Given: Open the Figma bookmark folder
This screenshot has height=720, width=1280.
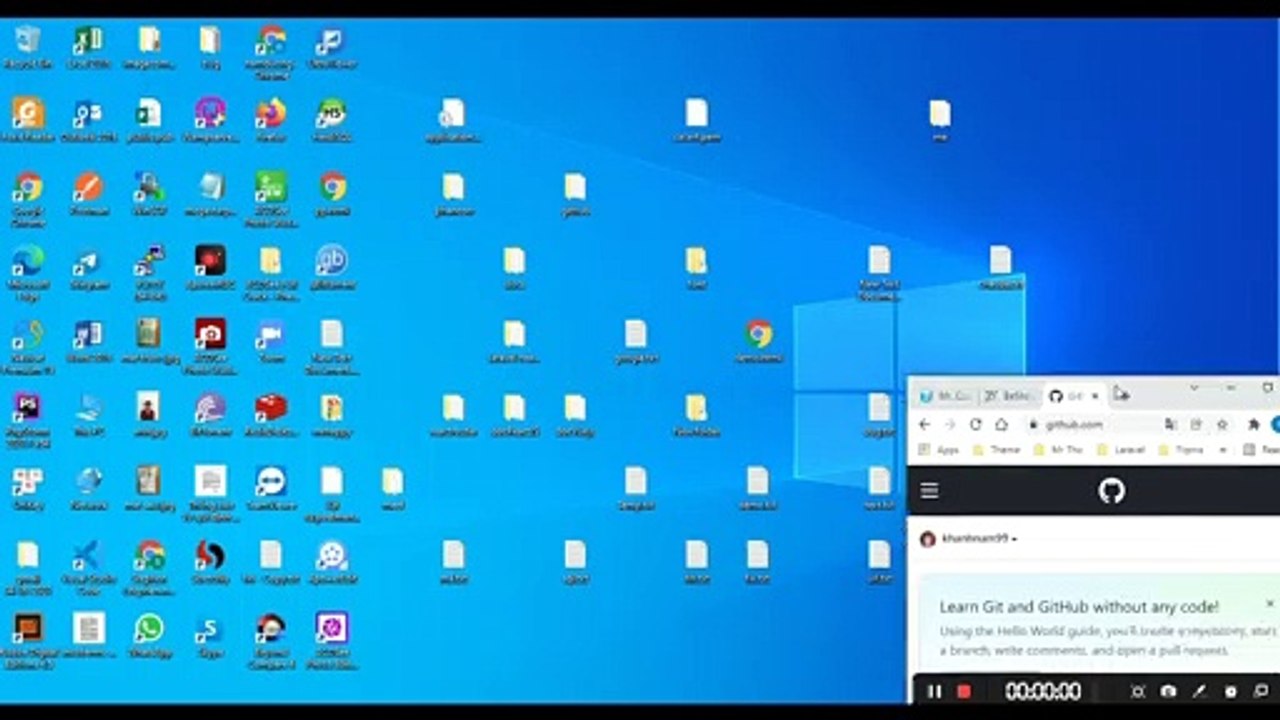Looking at the screenshot, I should click(1181, 450).
